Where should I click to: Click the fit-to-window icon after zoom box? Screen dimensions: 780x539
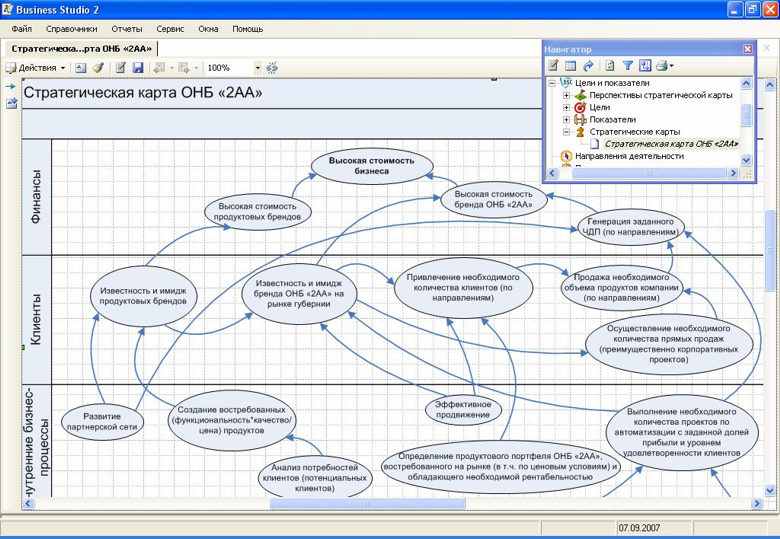[x=272, y=68]
